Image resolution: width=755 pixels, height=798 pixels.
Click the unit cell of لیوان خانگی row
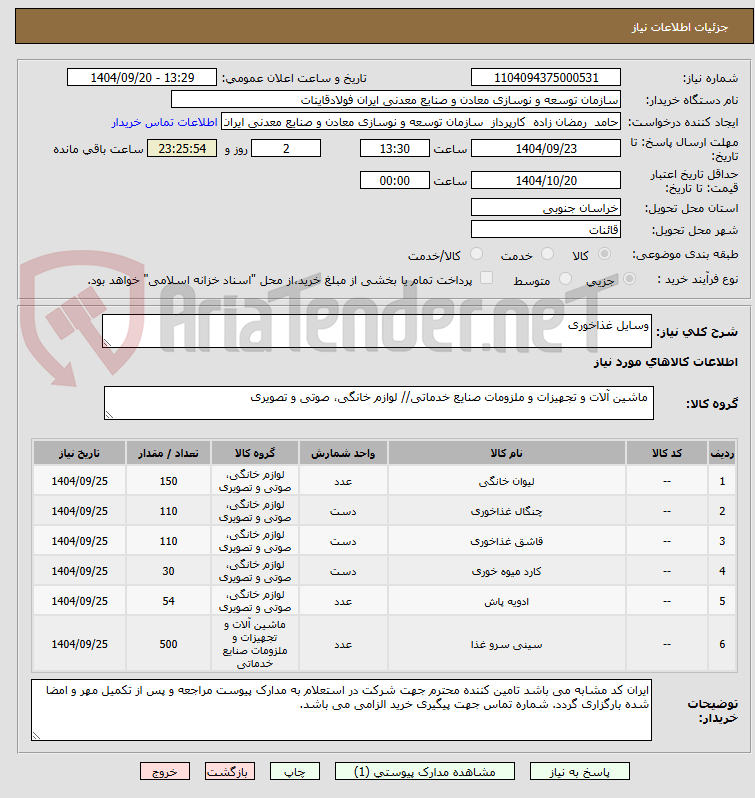coord(343,481)
